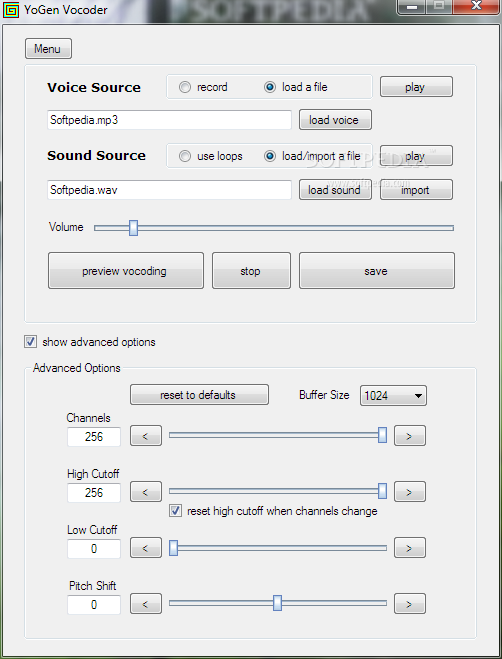Image resolution: width=502 pixels, height=659 pixels.
Task: Start preview vocoding
Action: pos(126,271)
